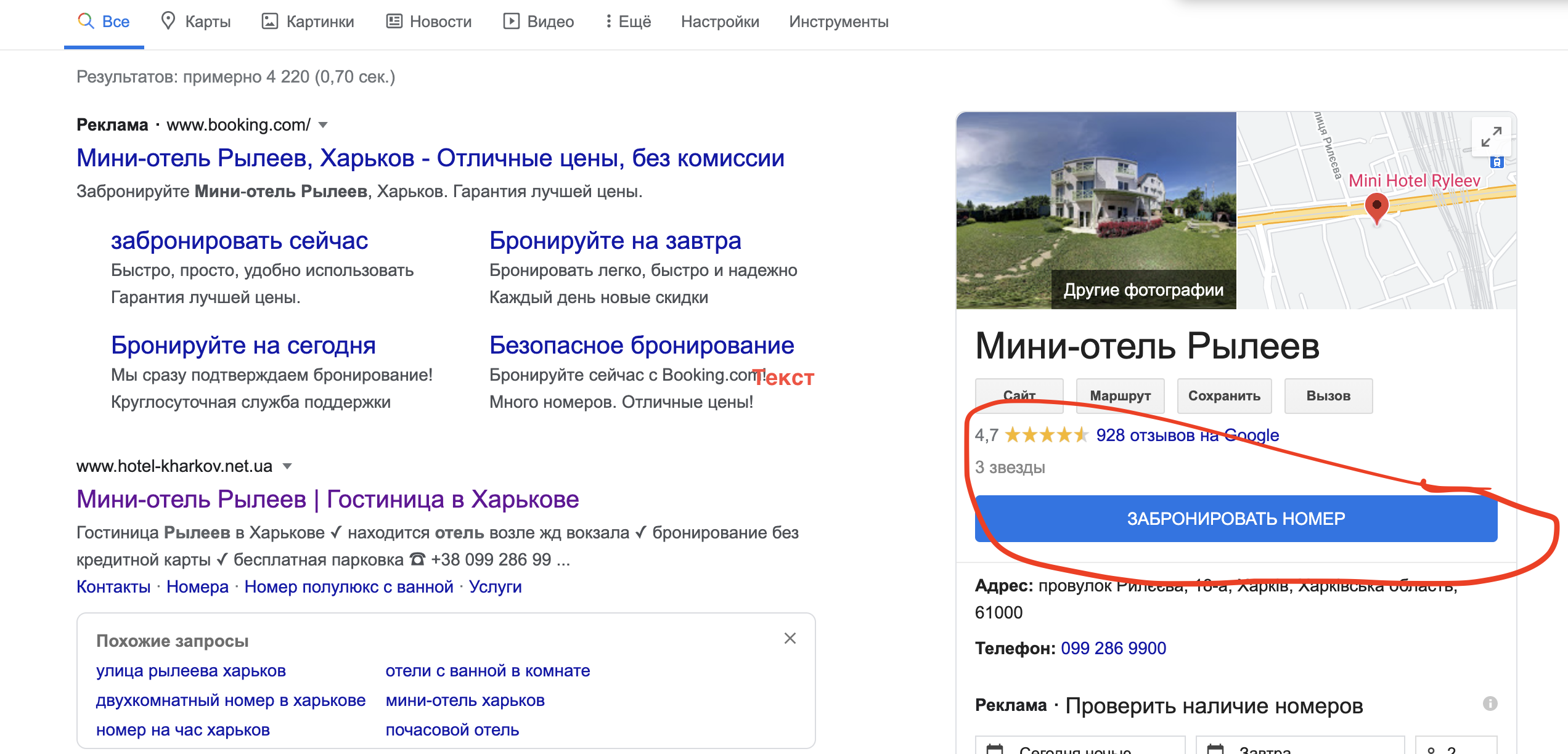
Task: Expand booking.com ad dropdown arrow
Action: coord(323,125)
